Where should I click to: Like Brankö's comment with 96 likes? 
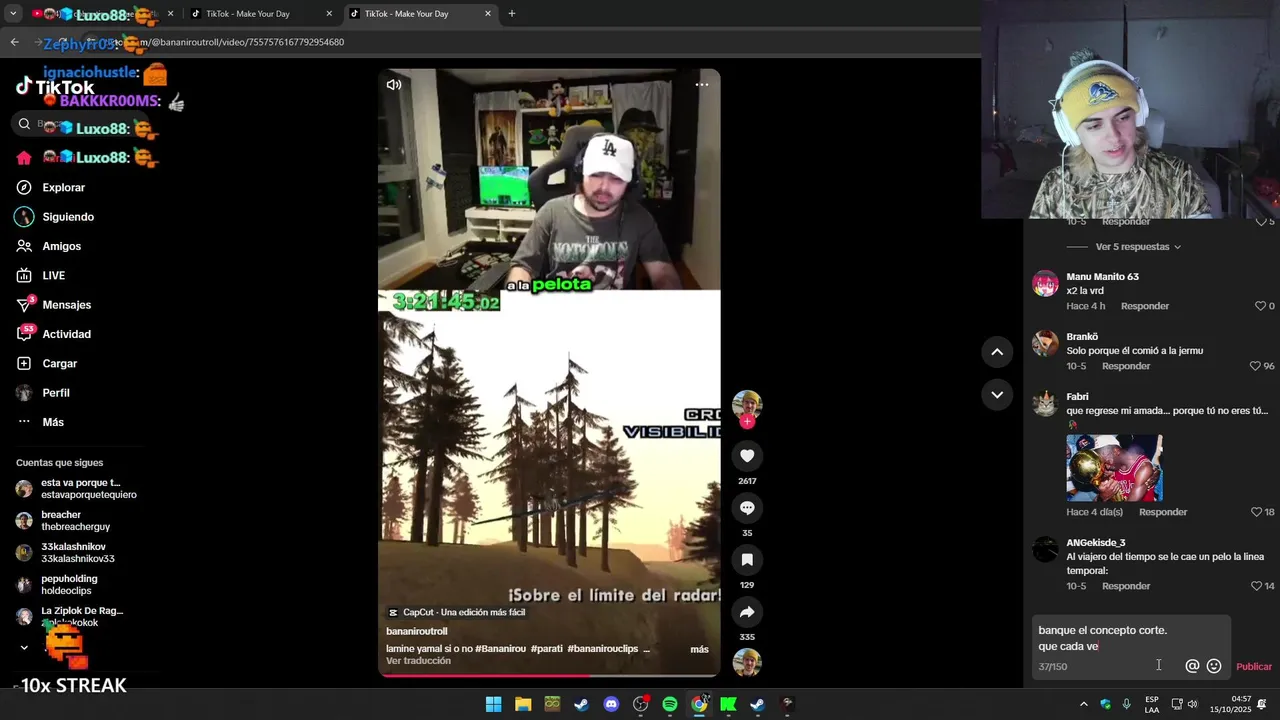(x=1256, y=366)
